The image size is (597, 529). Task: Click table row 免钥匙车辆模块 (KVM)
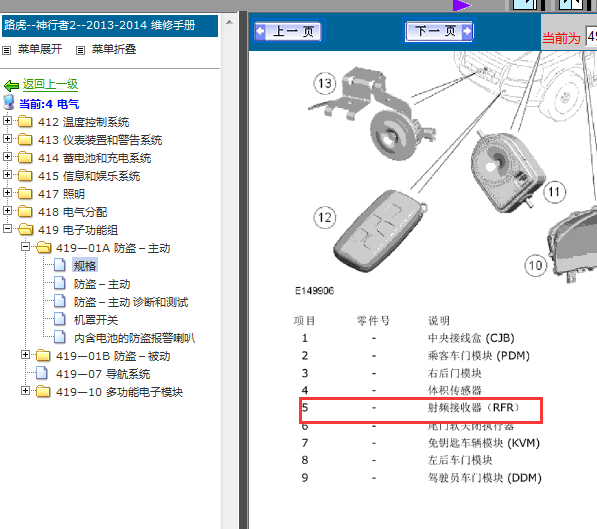coord(420,443)
